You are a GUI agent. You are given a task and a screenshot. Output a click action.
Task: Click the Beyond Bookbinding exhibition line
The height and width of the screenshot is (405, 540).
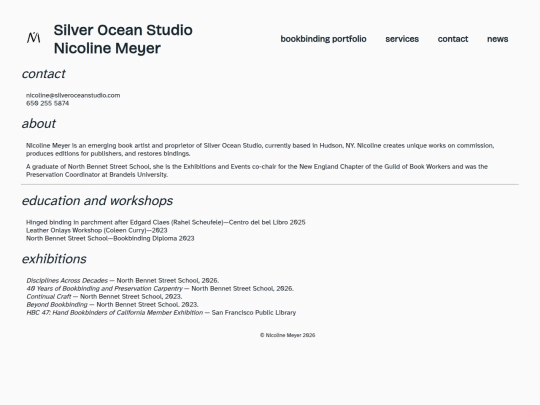pyautogui.click(x=112, y=304)
